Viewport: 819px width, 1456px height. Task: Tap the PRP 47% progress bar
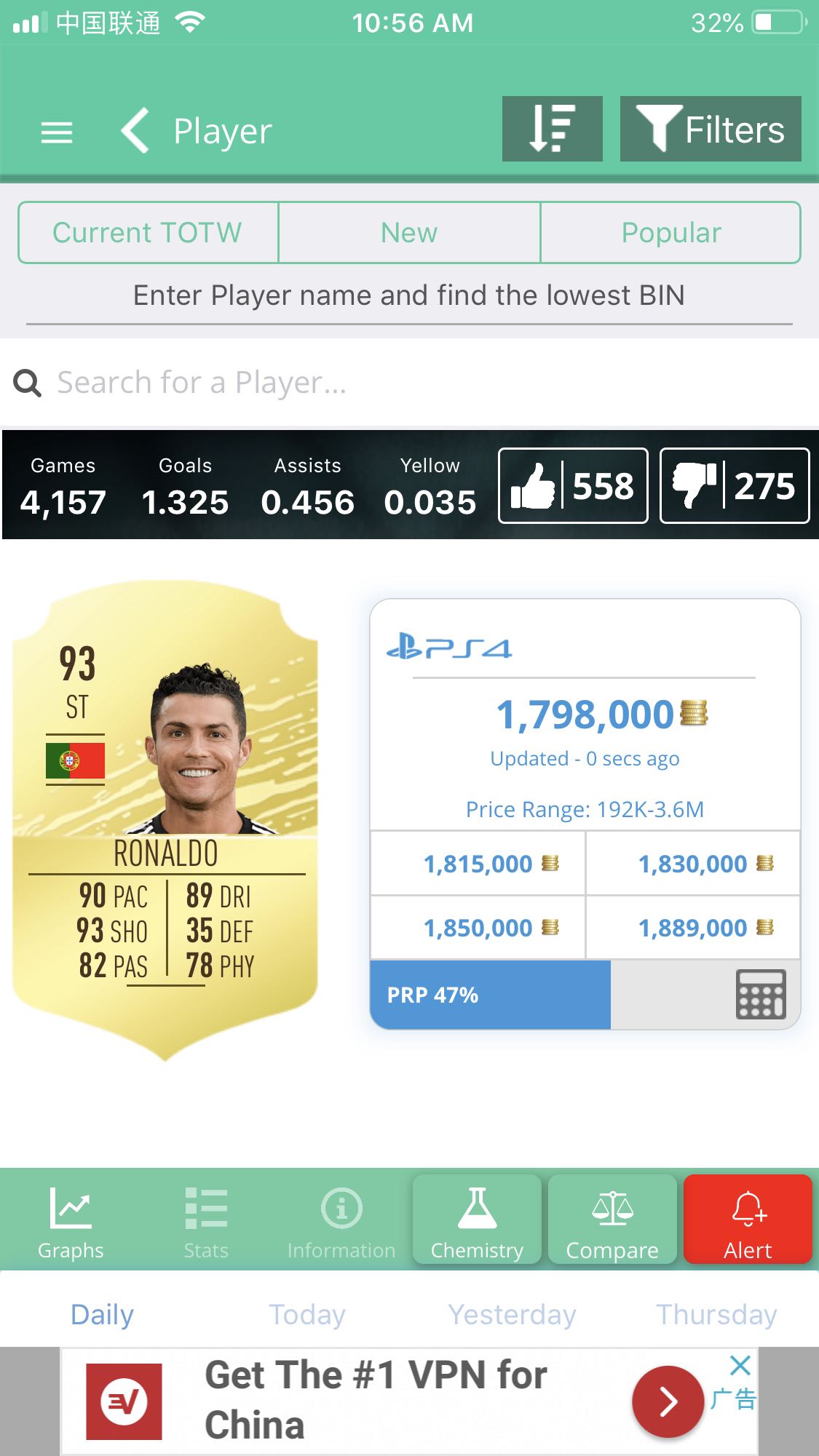[x=490, y=995]
